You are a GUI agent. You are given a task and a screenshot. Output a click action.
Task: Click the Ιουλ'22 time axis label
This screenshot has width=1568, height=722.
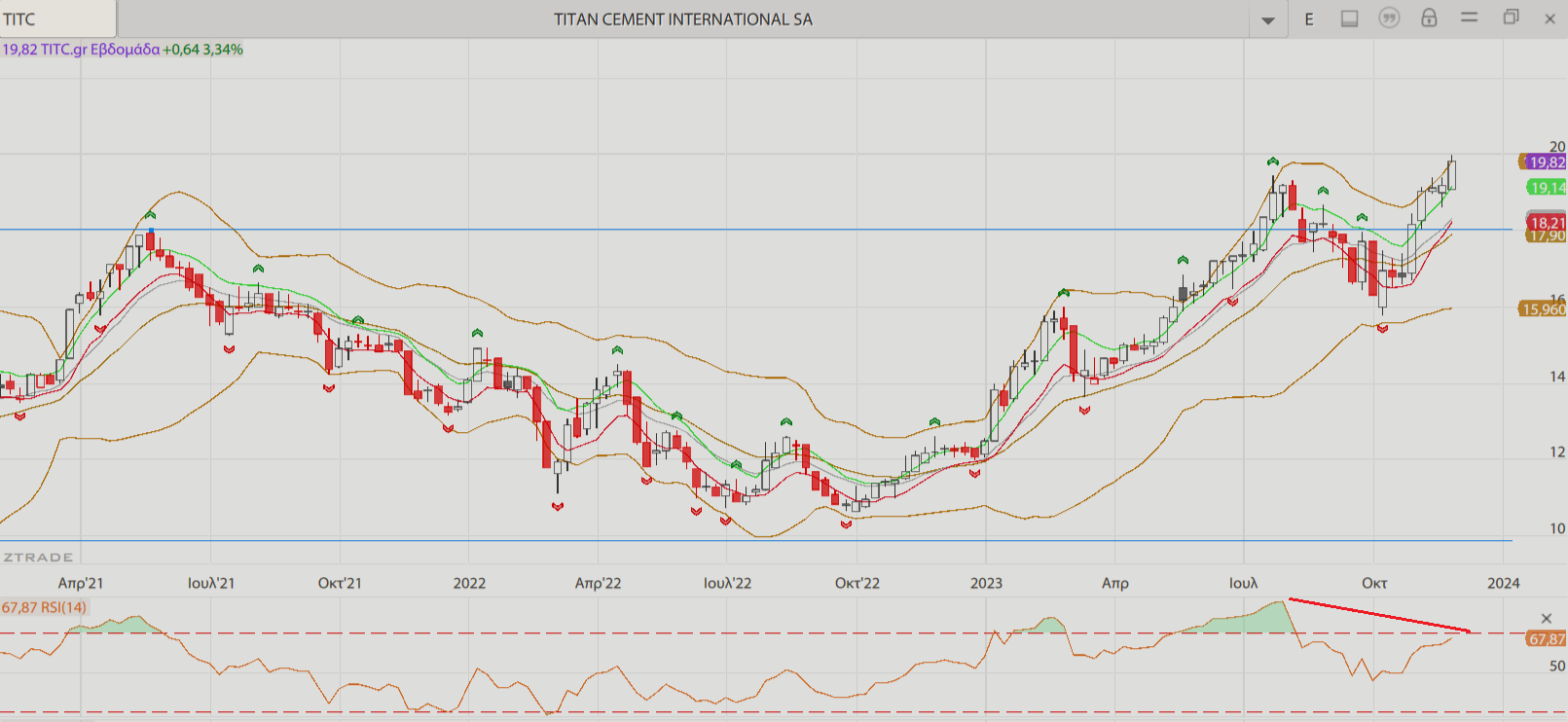(x=728, y=583)
